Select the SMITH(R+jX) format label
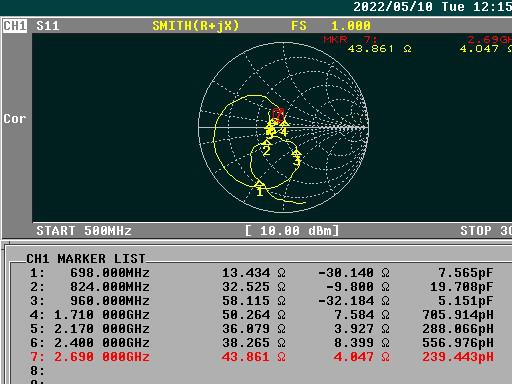 [x=196, y=26]
